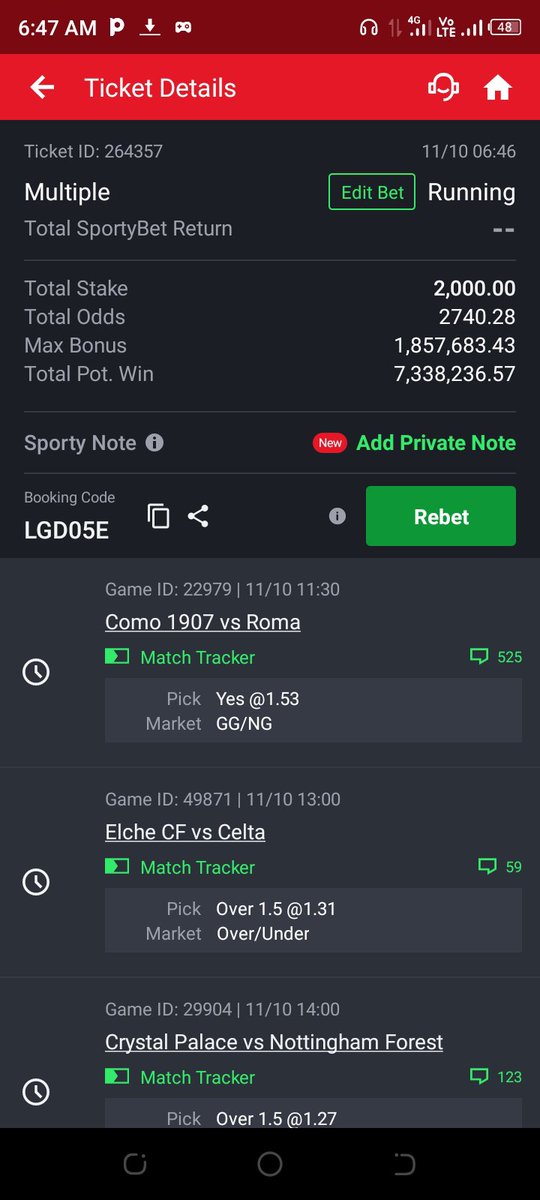The image size is (540, 1200).
Task: Open Como 1907 vs Roma match link
Action: pyautogui.click(x=203, y=622)
